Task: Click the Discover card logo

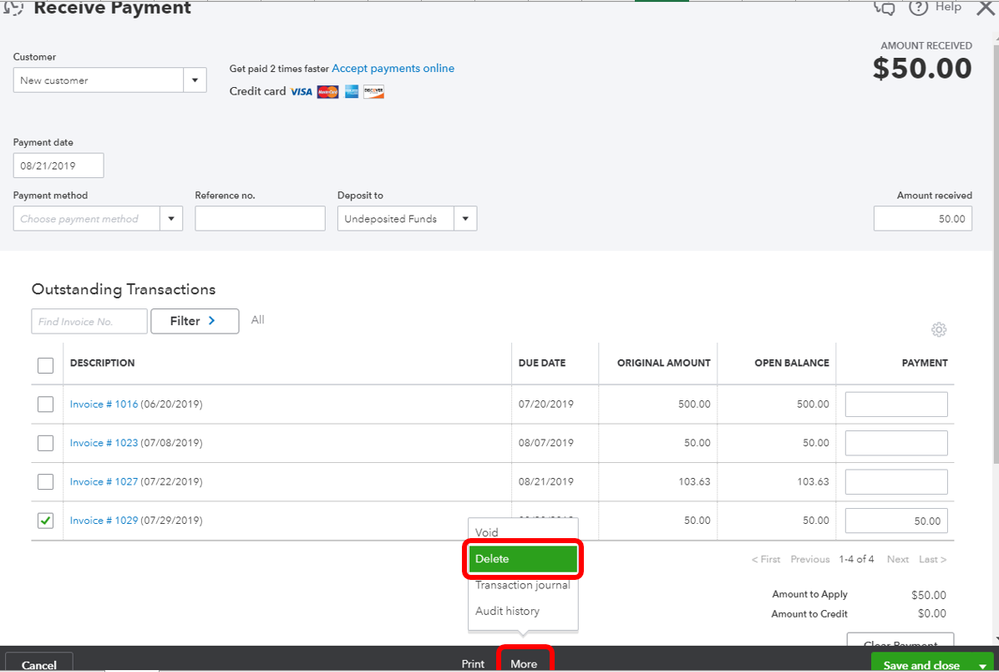Action: click(x=374, y=92)
